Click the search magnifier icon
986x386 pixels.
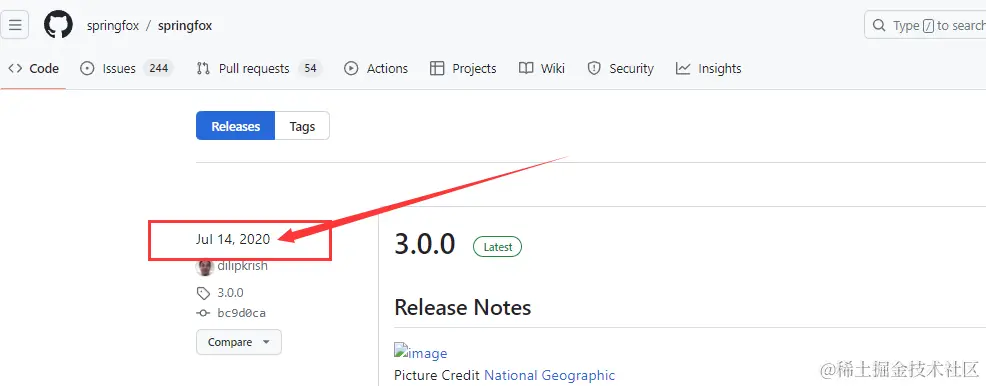(878, 26)
